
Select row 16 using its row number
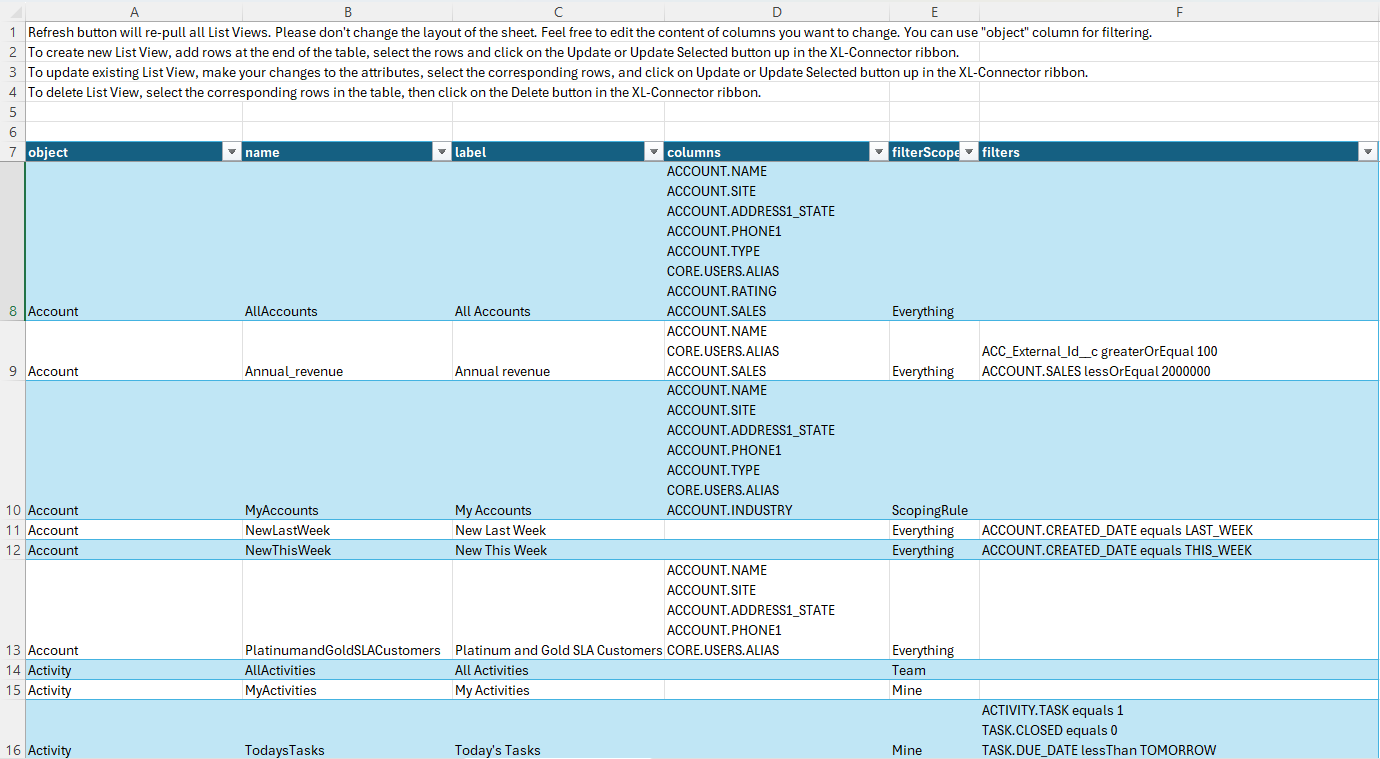12,750
